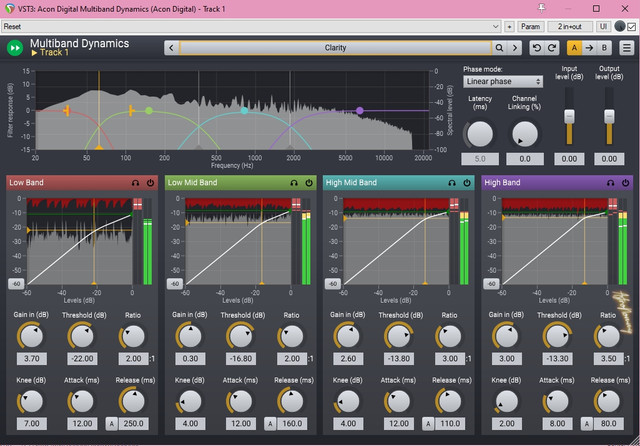
Task: Click the High Band -60 range button
Action: tap(491, 284)
